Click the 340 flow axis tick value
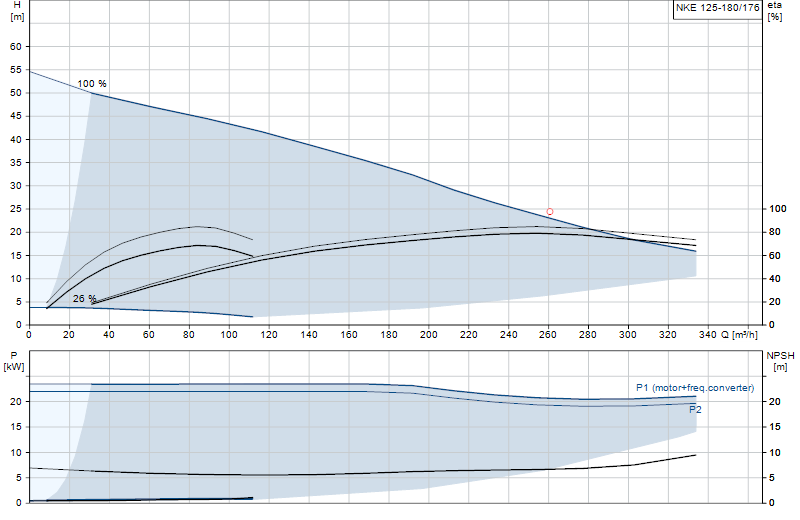This screenshot has height=520, width=800. point(708,335)
